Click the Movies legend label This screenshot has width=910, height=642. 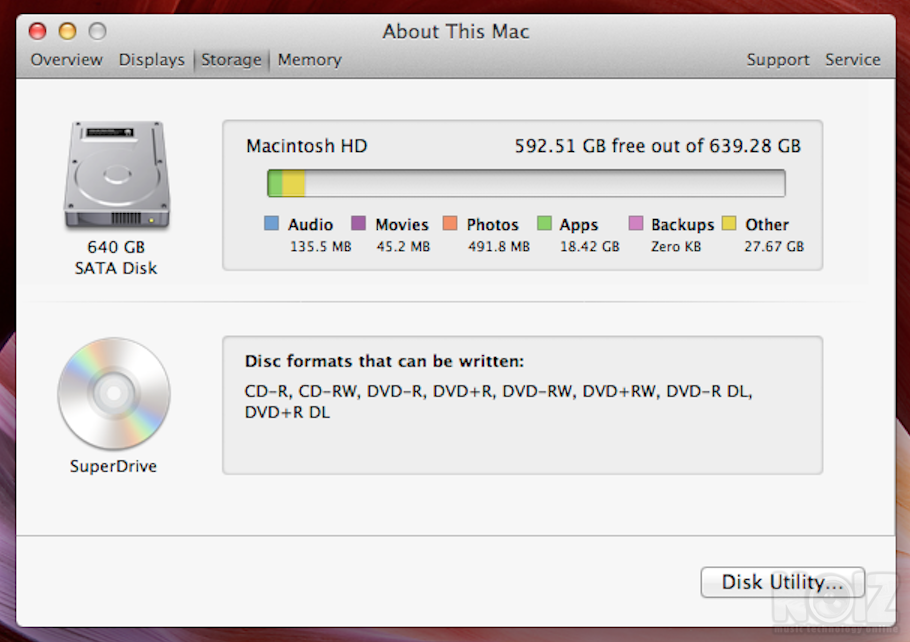click(x=402, y=225)
